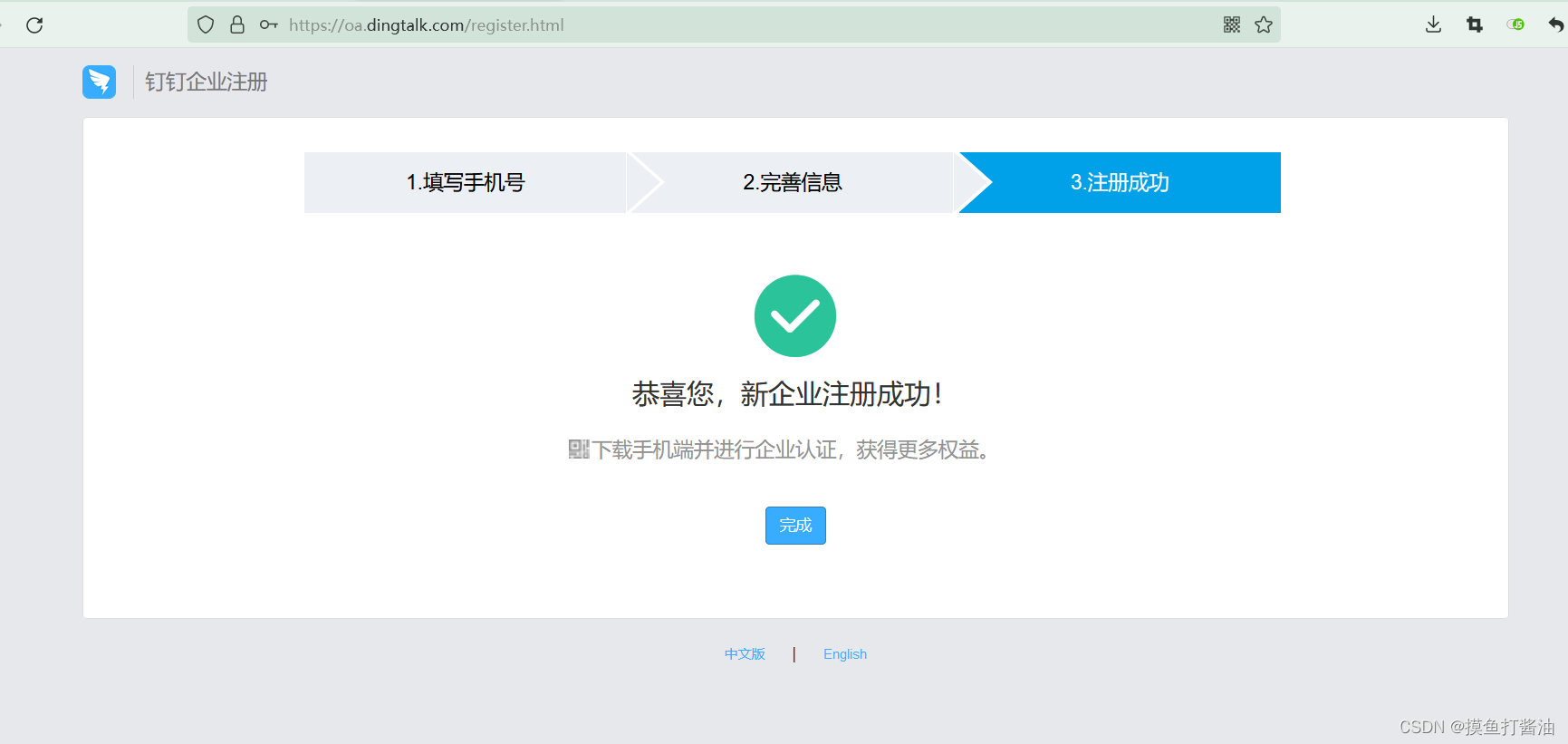Select step 2.完善信息
1568x744 pixels.
(x=793, y=182)
